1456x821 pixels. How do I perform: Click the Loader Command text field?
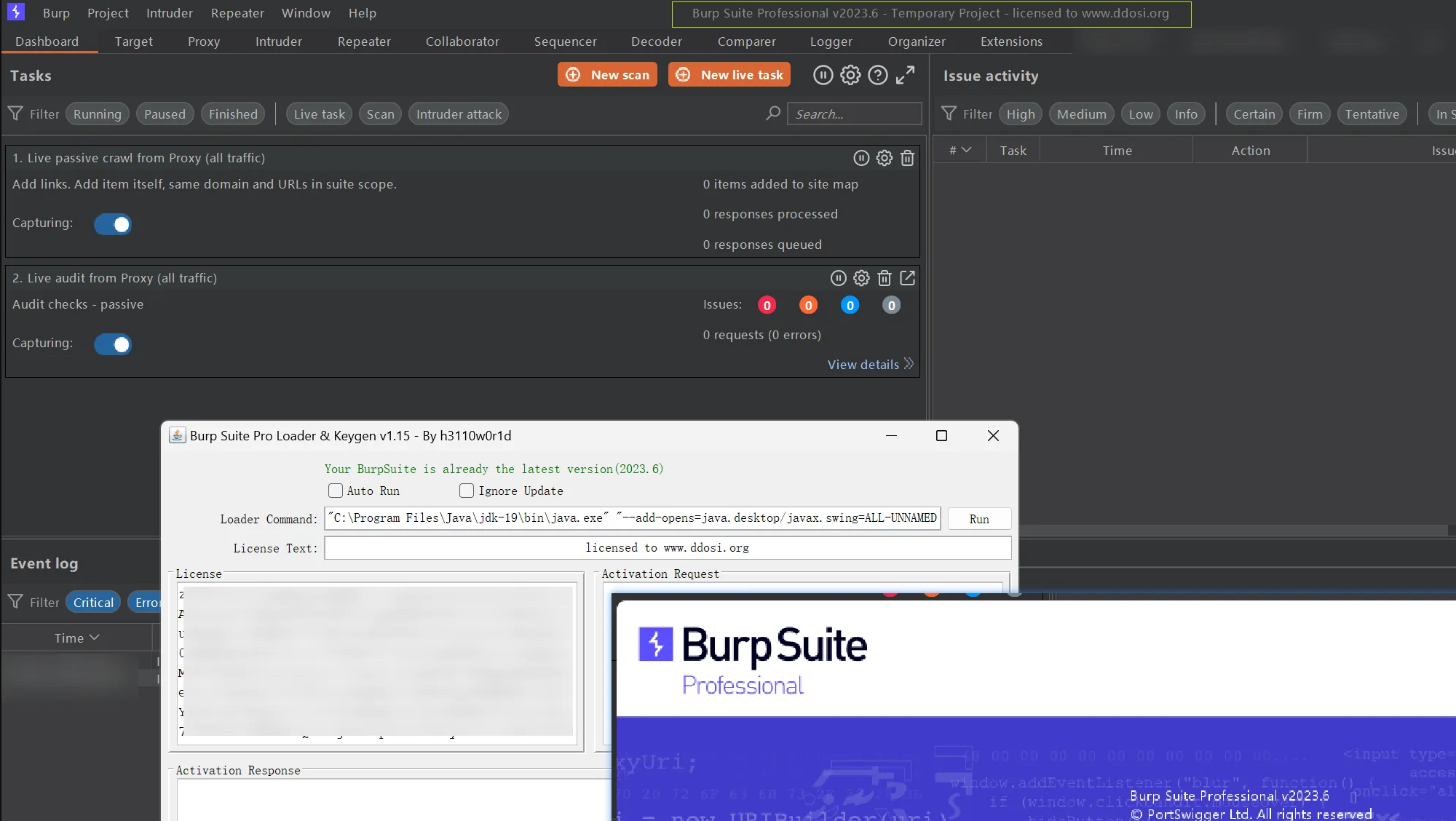pyautogui.click(x=633, y=518)
